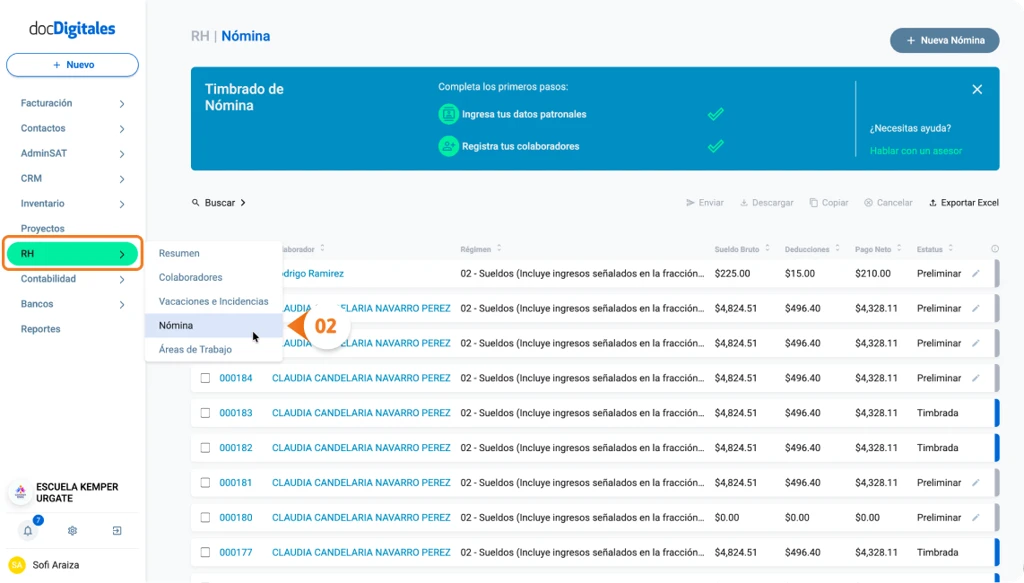The width and height of the screenshot is (1024, 583).
Task: Click Exportar Excel
Action: click(x=964, y=202)
